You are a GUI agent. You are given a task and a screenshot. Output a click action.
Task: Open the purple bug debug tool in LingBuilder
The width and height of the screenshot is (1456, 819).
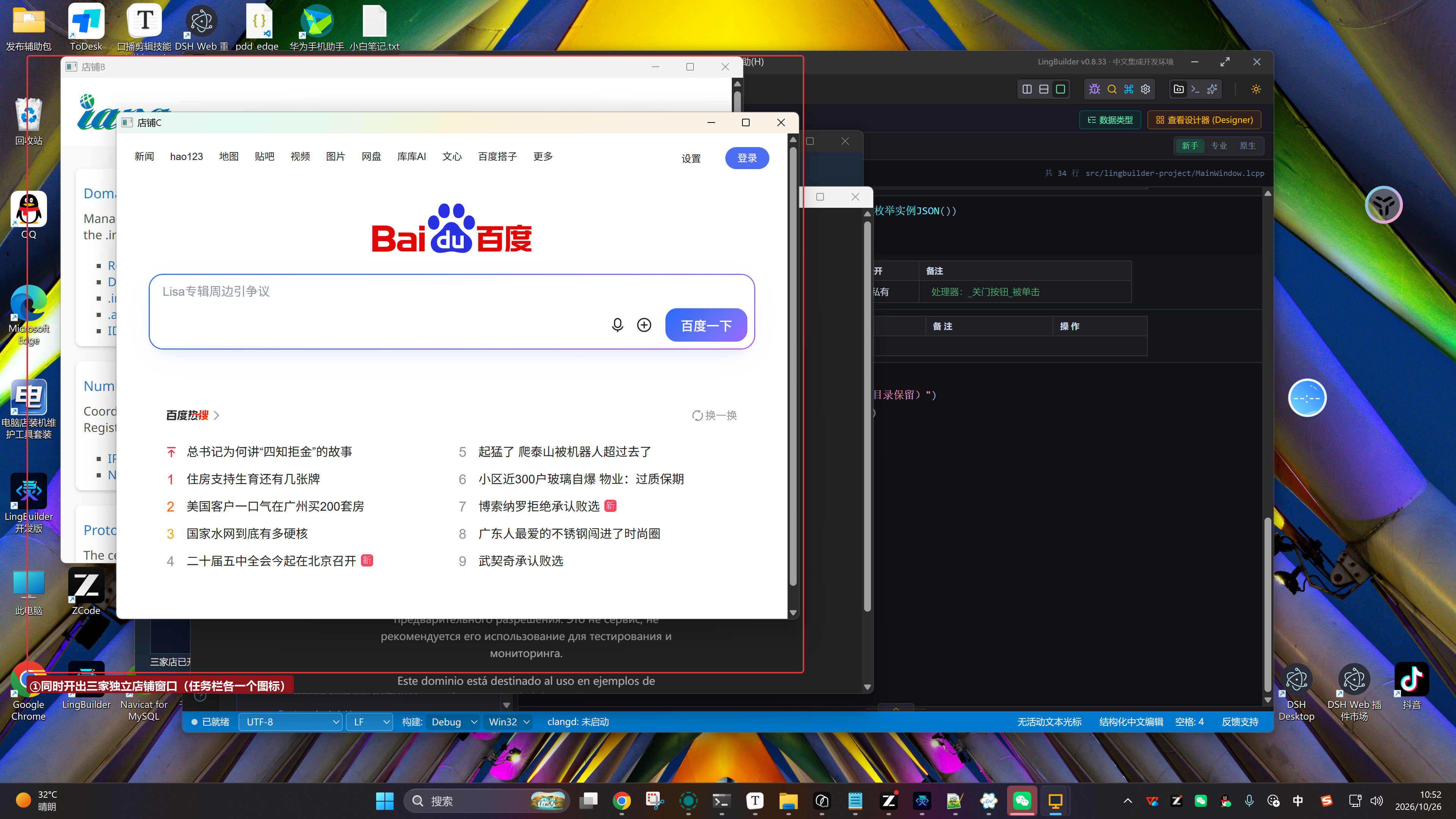click(1095, 89)
